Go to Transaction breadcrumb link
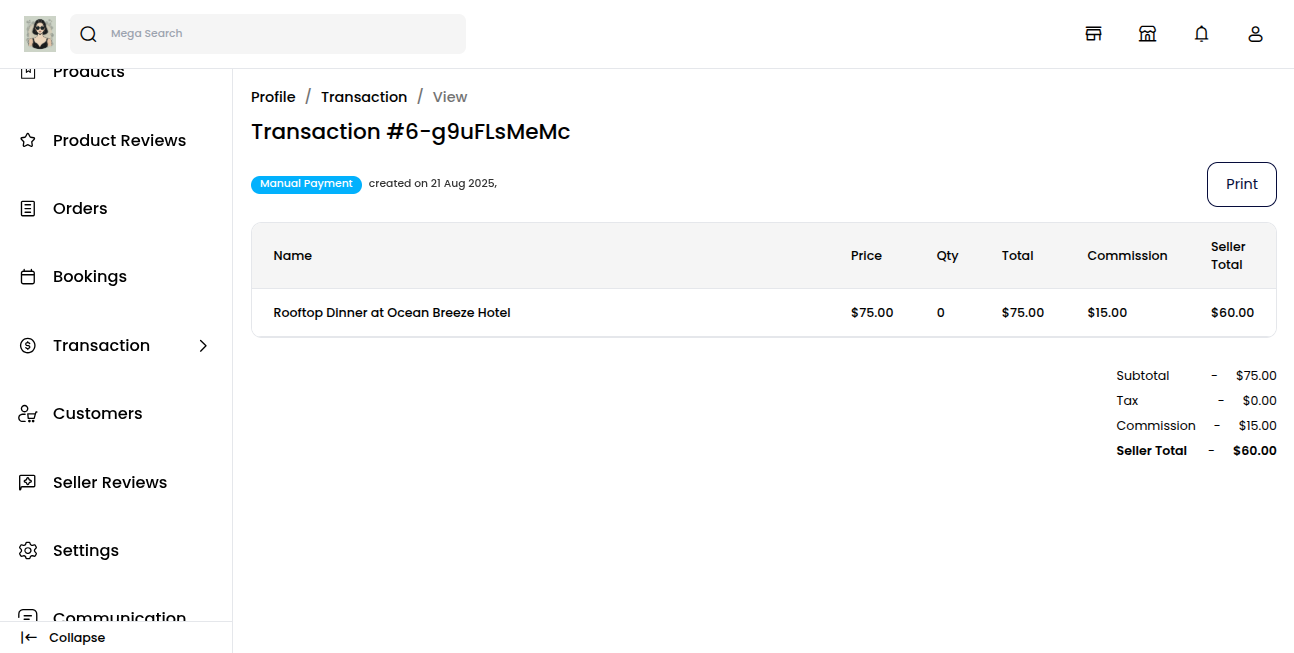 [x=364, y=97]
